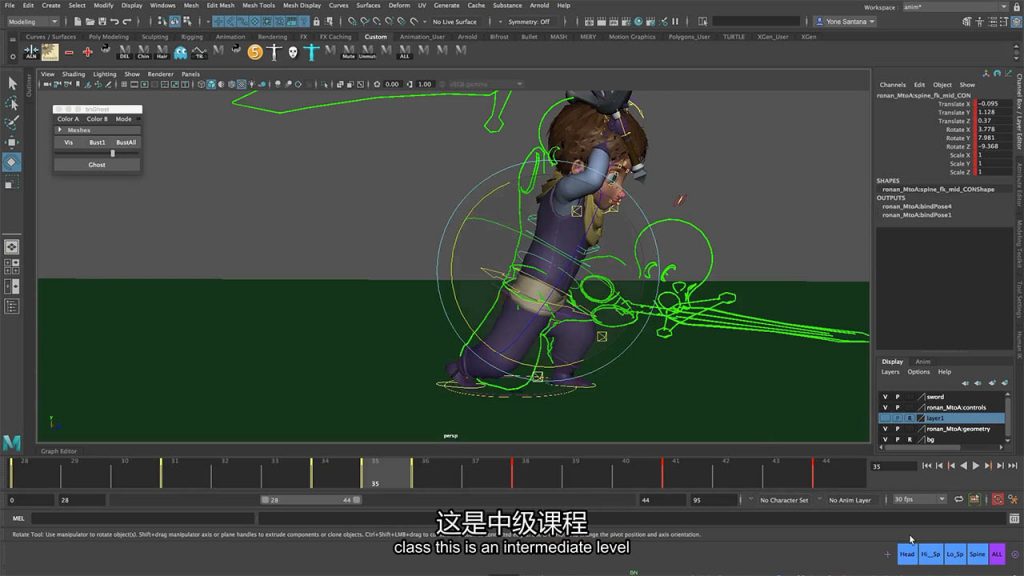Click the orange number 5 shelf icon
Screen dimensions: 1024x576
tap(255, 52)
